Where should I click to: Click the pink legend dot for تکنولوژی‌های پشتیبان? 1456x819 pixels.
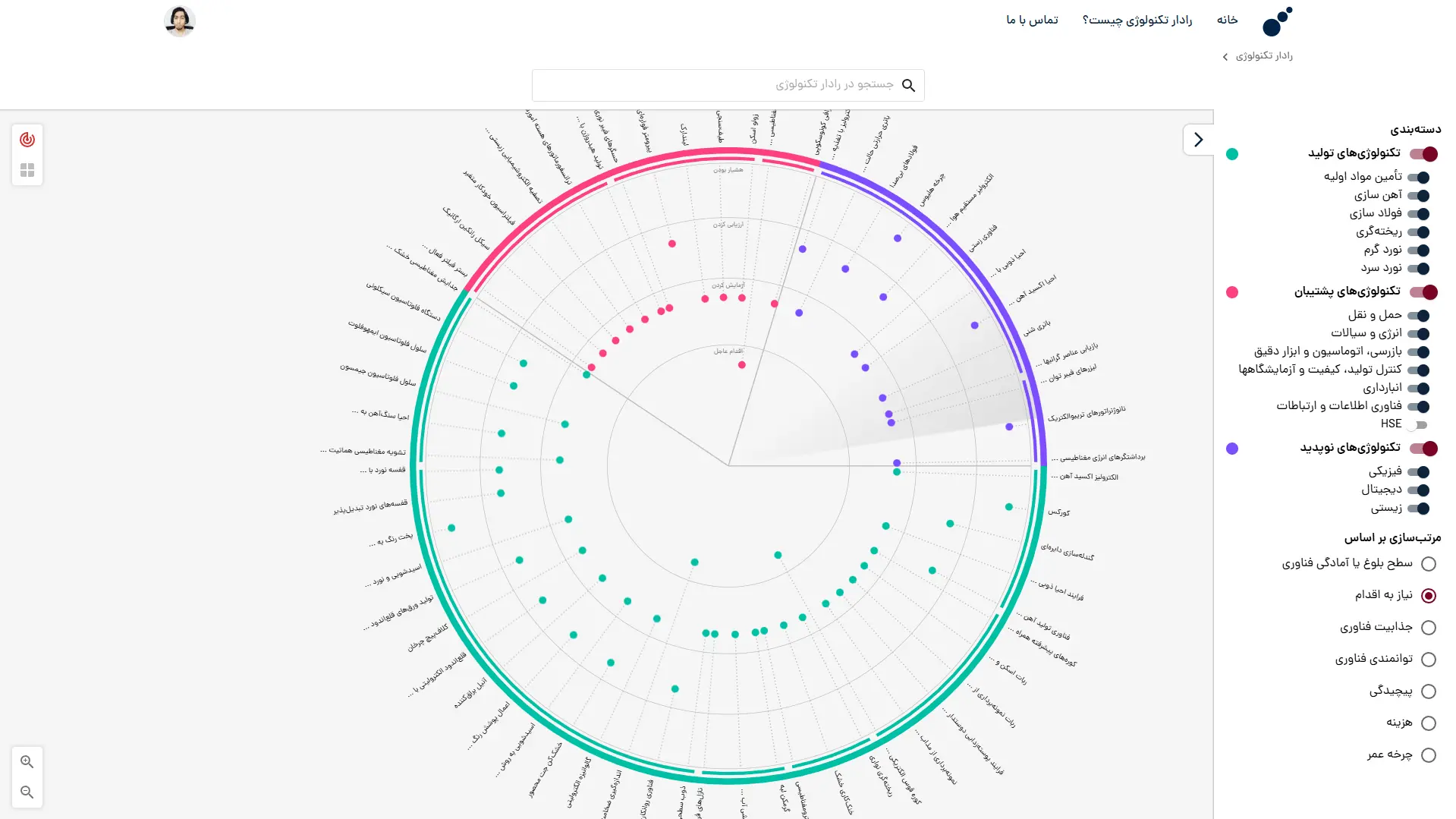[x=1232, y=292]
